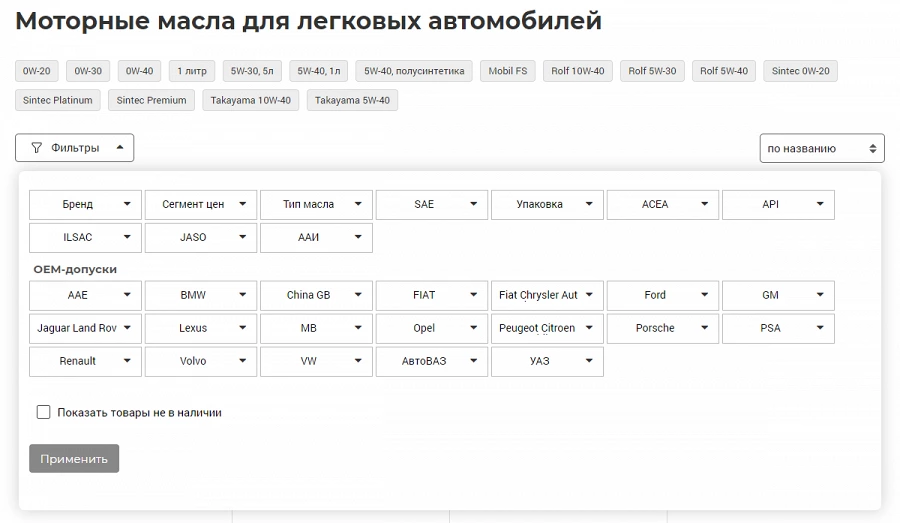900x523 pixels.
Task: Open the SAE filter dropdown
Action: (x=432, y=204)
